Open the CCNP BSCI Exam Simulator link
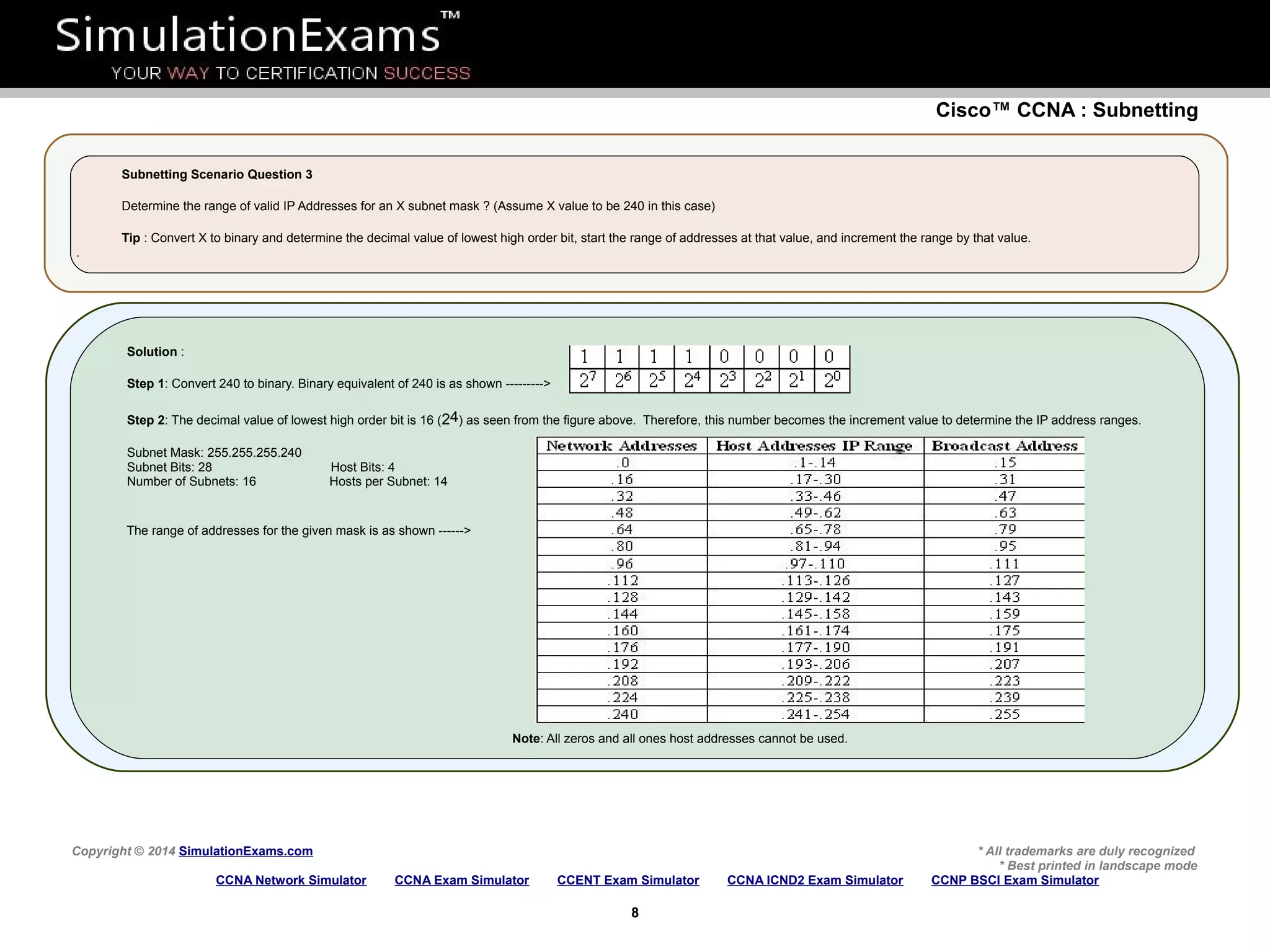1270x952 pixels. tap(1015, 880)
